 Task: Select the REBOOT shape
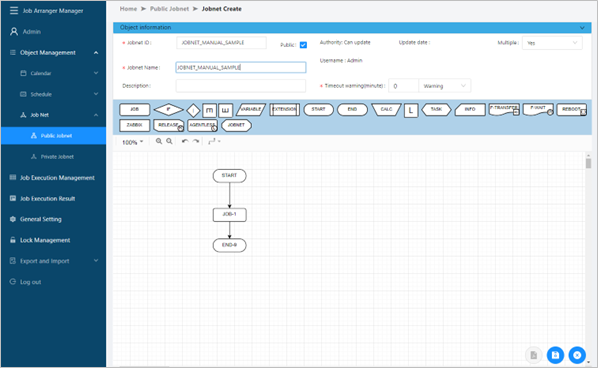pyautogui.click(x=572, y=109)
